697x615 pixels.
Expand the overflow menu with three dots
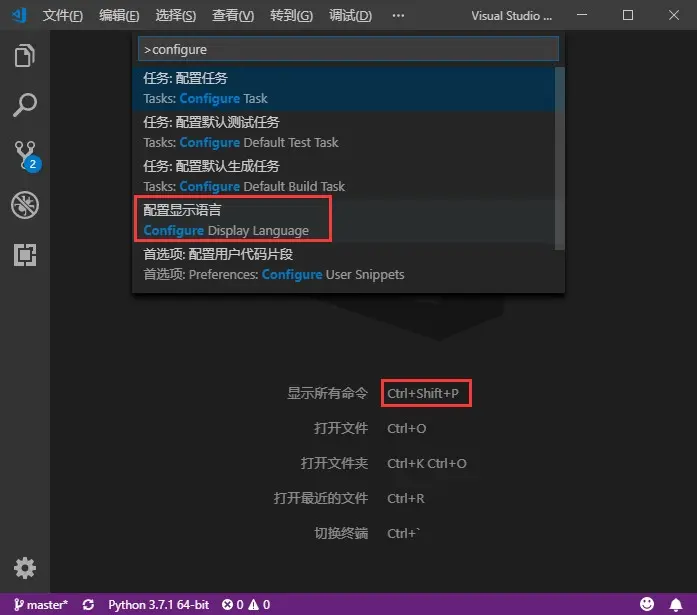pyautogui.click(x=398, y=16)
